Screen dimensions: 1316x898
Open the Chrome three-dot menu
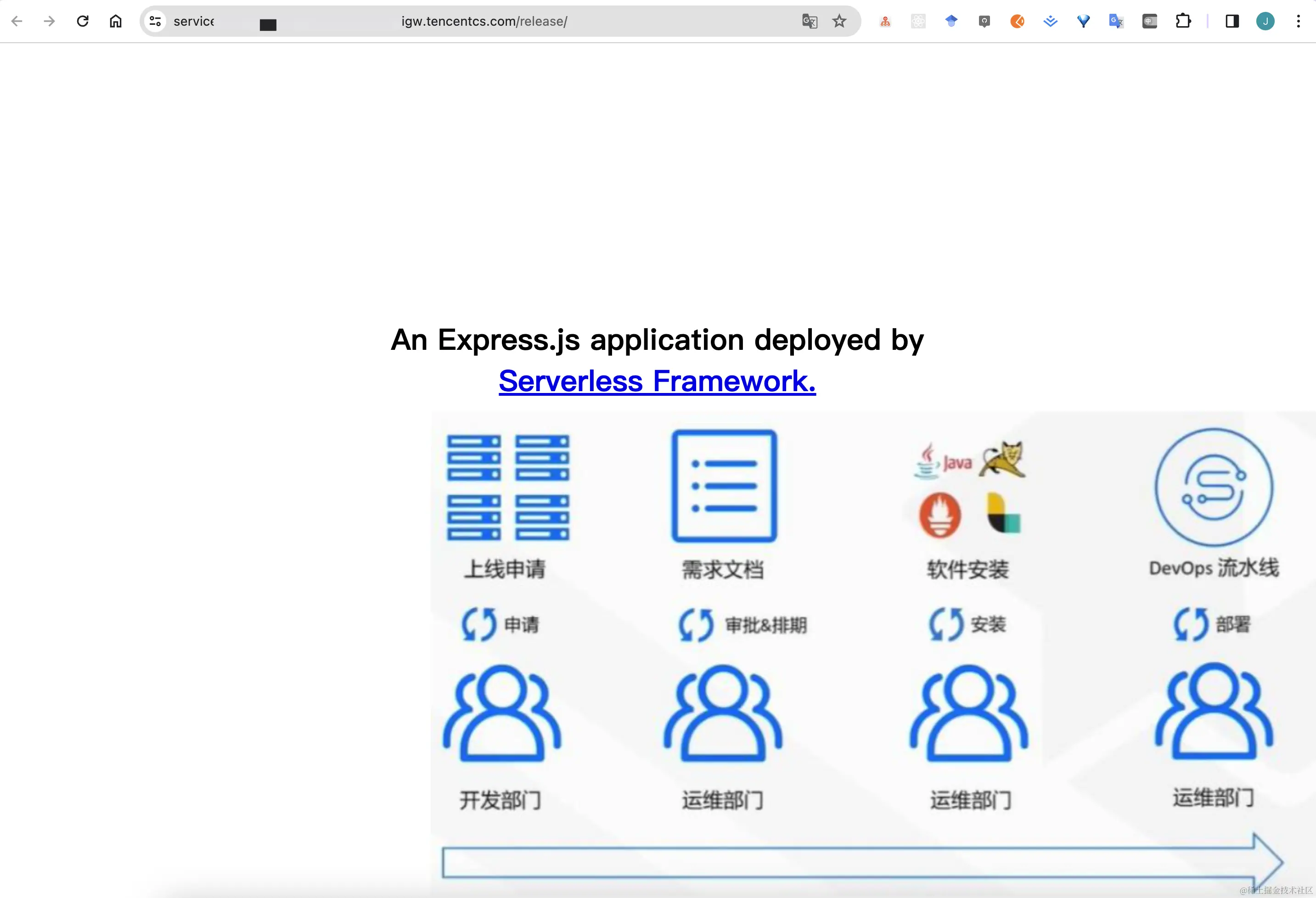coord(1299,22)
